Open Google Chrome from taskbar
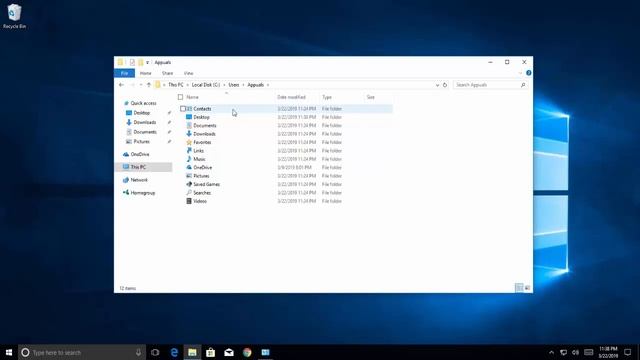This screenshot has height=360, width=640. (x=247, y=352)
